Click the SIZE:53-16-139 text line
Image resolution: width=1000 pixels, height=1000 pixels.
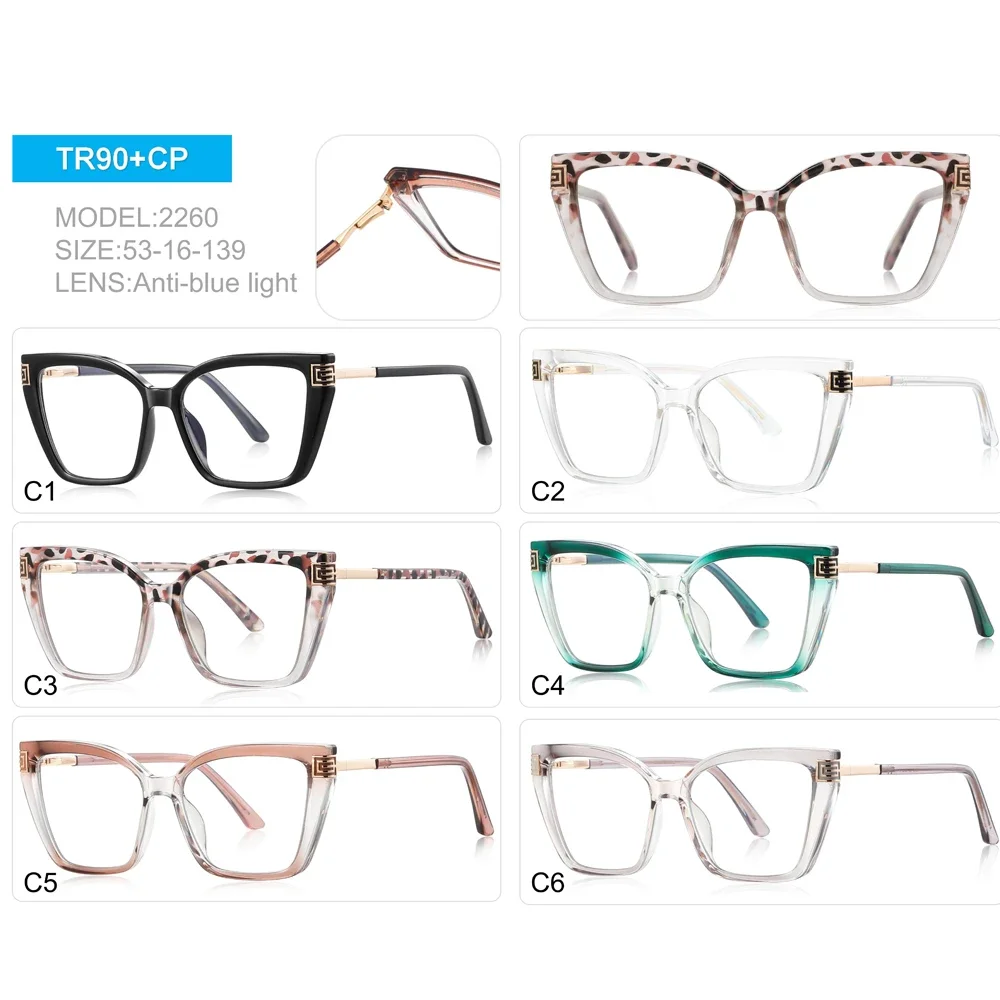click(x=150, y=250)
